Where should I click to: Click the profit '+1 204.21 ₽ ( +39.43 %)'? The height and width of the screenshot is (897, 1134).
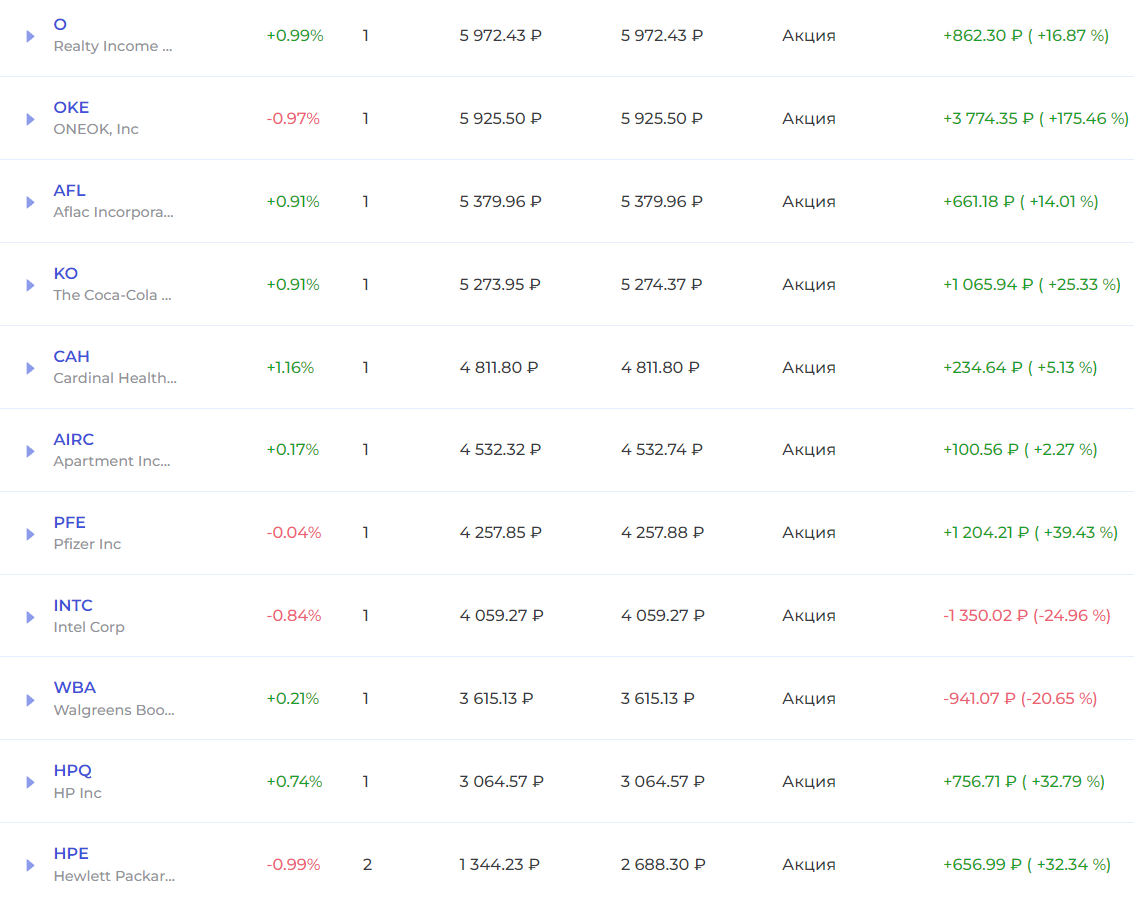1030,532
